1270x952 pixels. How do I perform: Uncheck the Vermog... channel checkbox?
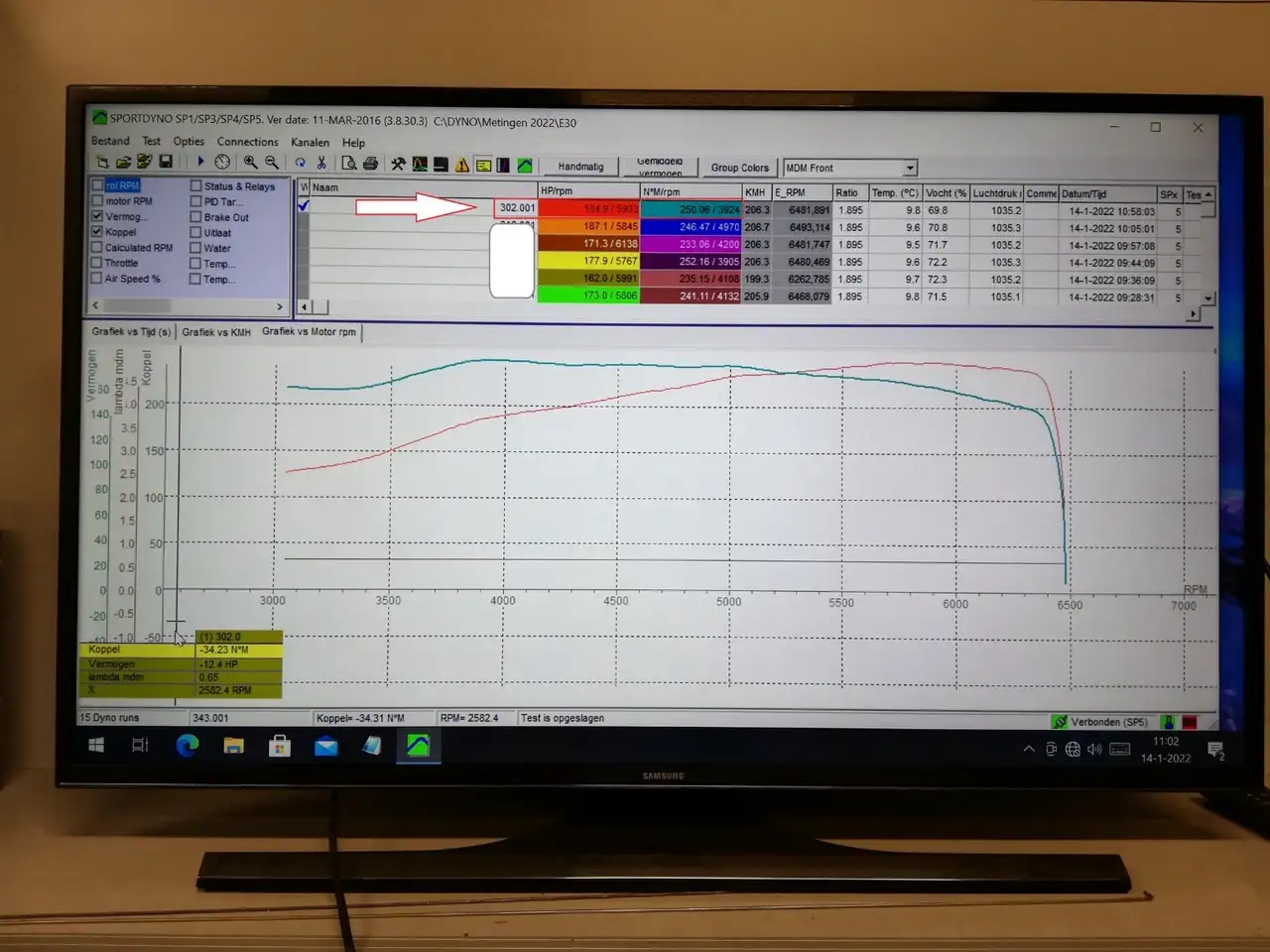pos(97,216)
